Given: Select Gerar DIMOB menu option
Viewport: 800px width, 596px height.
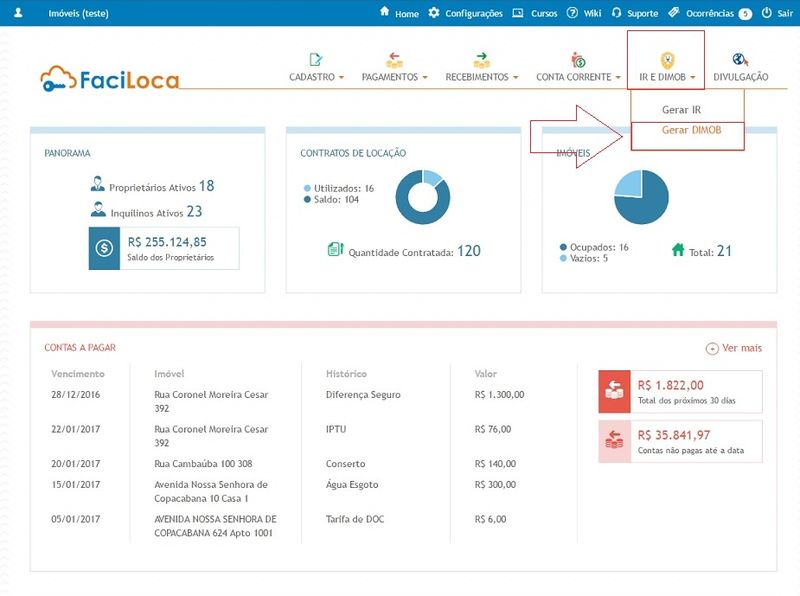Looking at the screenshot, I should (691, 130).
